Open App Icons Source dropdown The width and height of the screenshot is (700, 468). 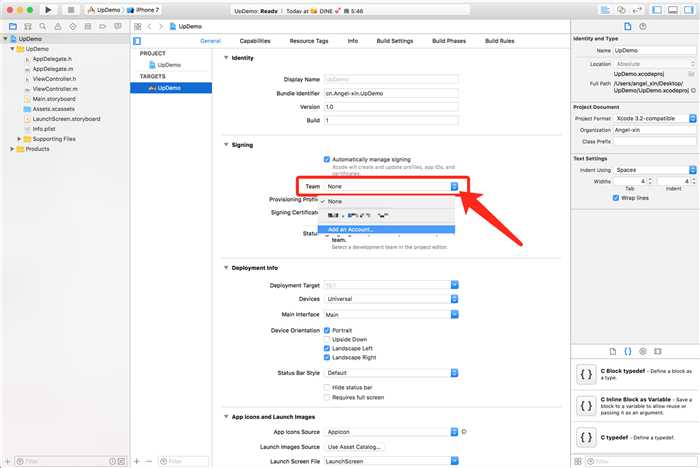tap(392, 432)
